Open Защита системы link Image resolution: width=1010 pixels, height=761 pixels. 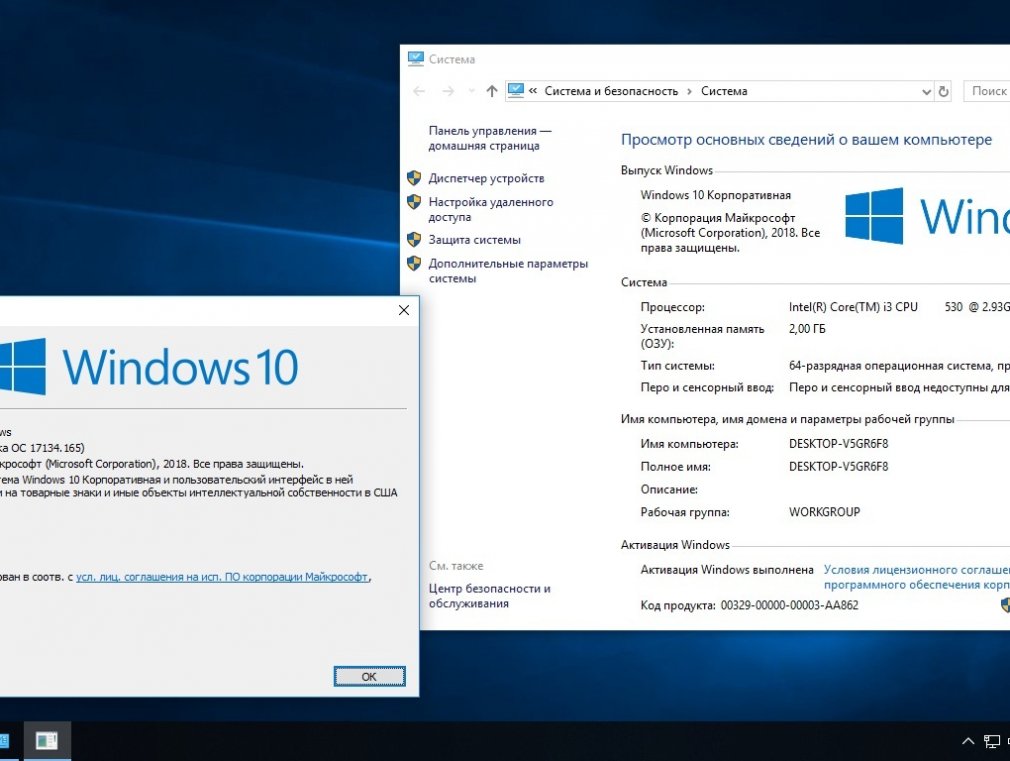(x=475, y=240)
